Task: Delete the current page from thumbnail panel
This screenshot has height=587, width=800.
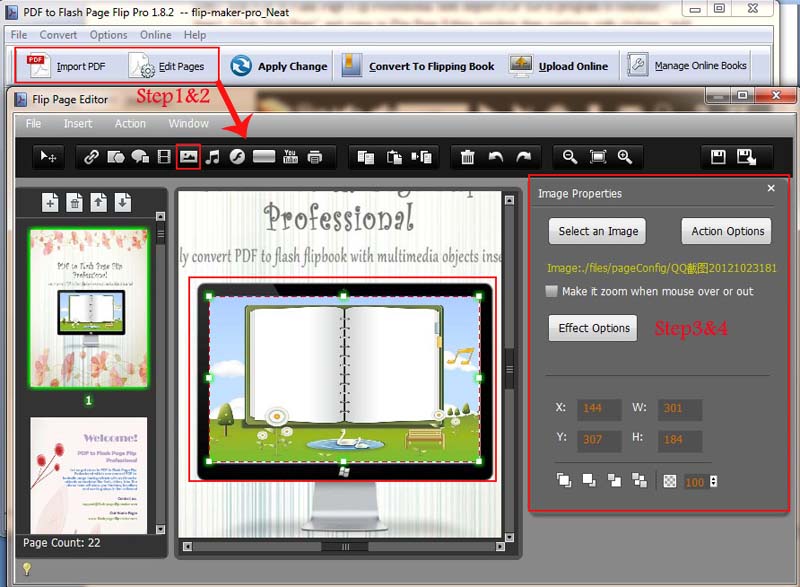Action: [x=74, y=203]
